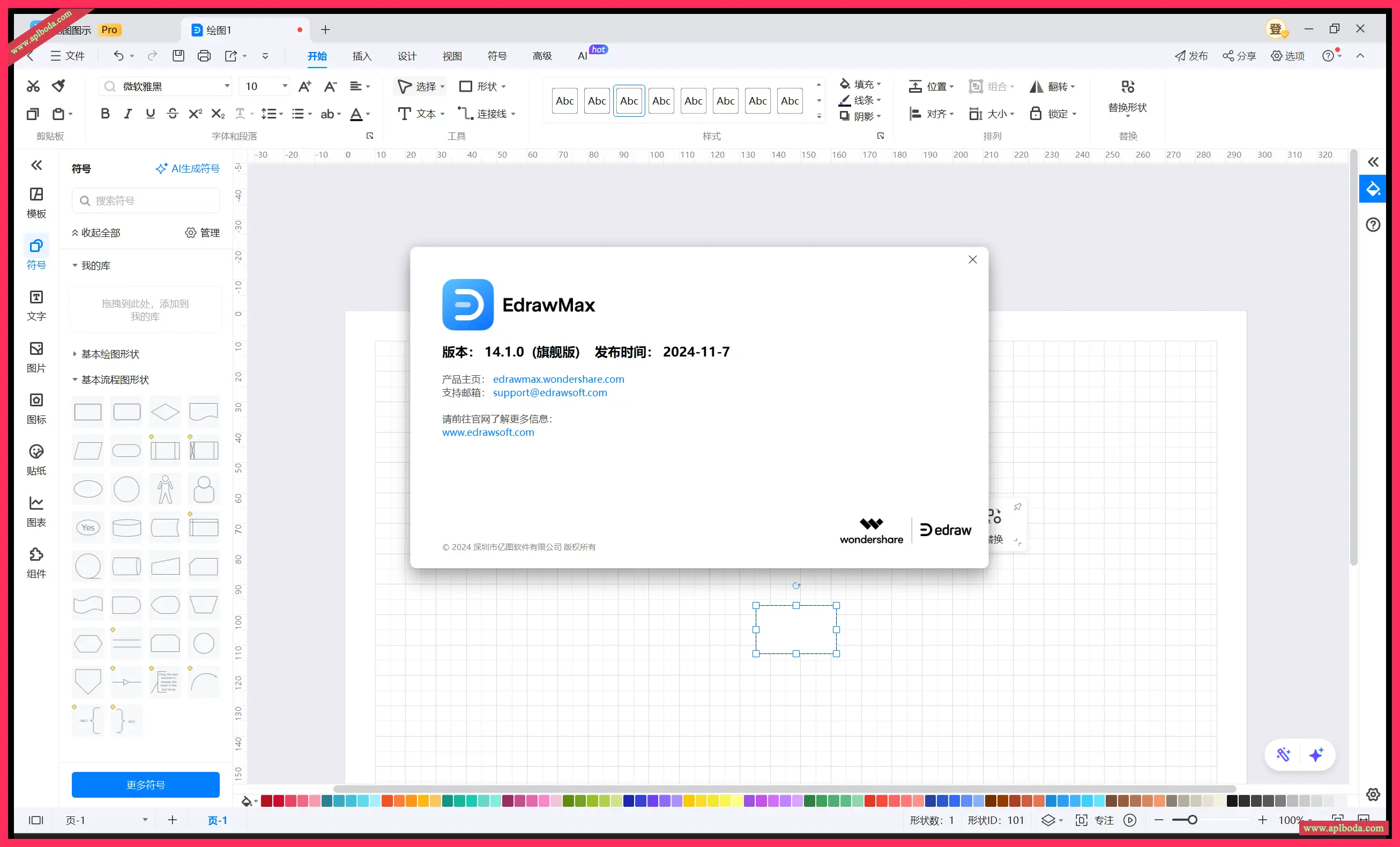Screen dimensions: 1400x847
Task: Select the 贴纸 (Stickers) panel icon
Action: pyautogui.click(x=36, y=458)
